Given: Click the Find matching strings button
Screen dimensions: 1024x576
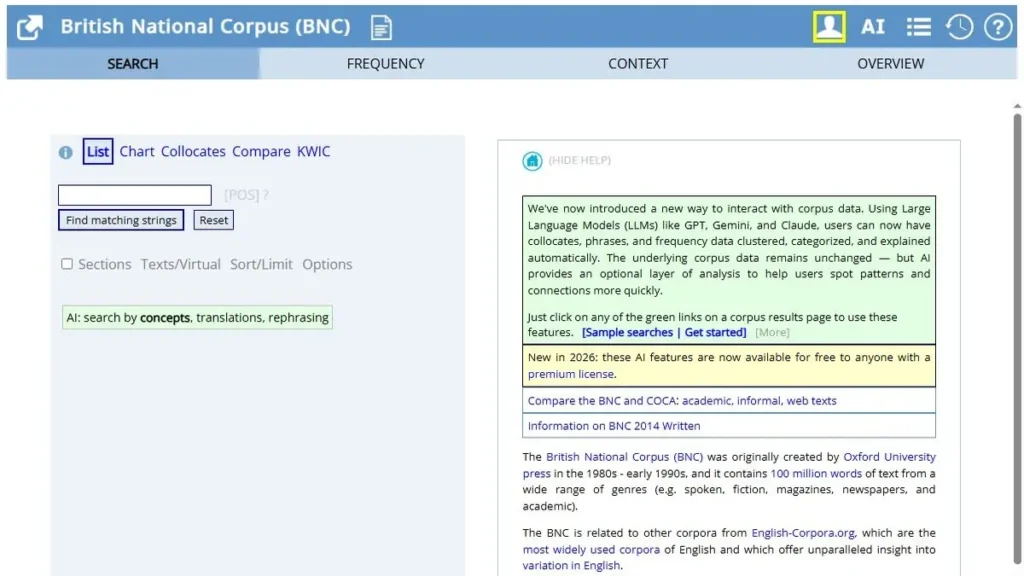Looking at the screenshot, I should point(120,220).
